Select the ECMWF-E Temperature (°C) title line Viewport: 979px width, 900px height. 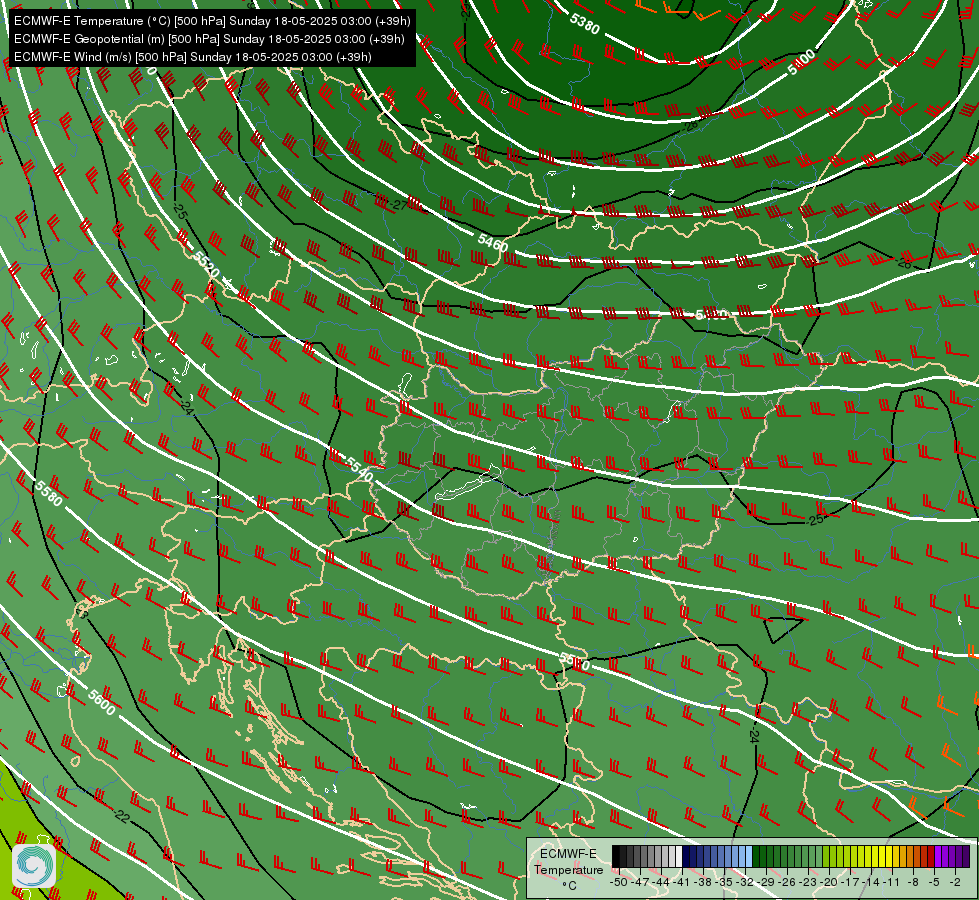[212, 21]
